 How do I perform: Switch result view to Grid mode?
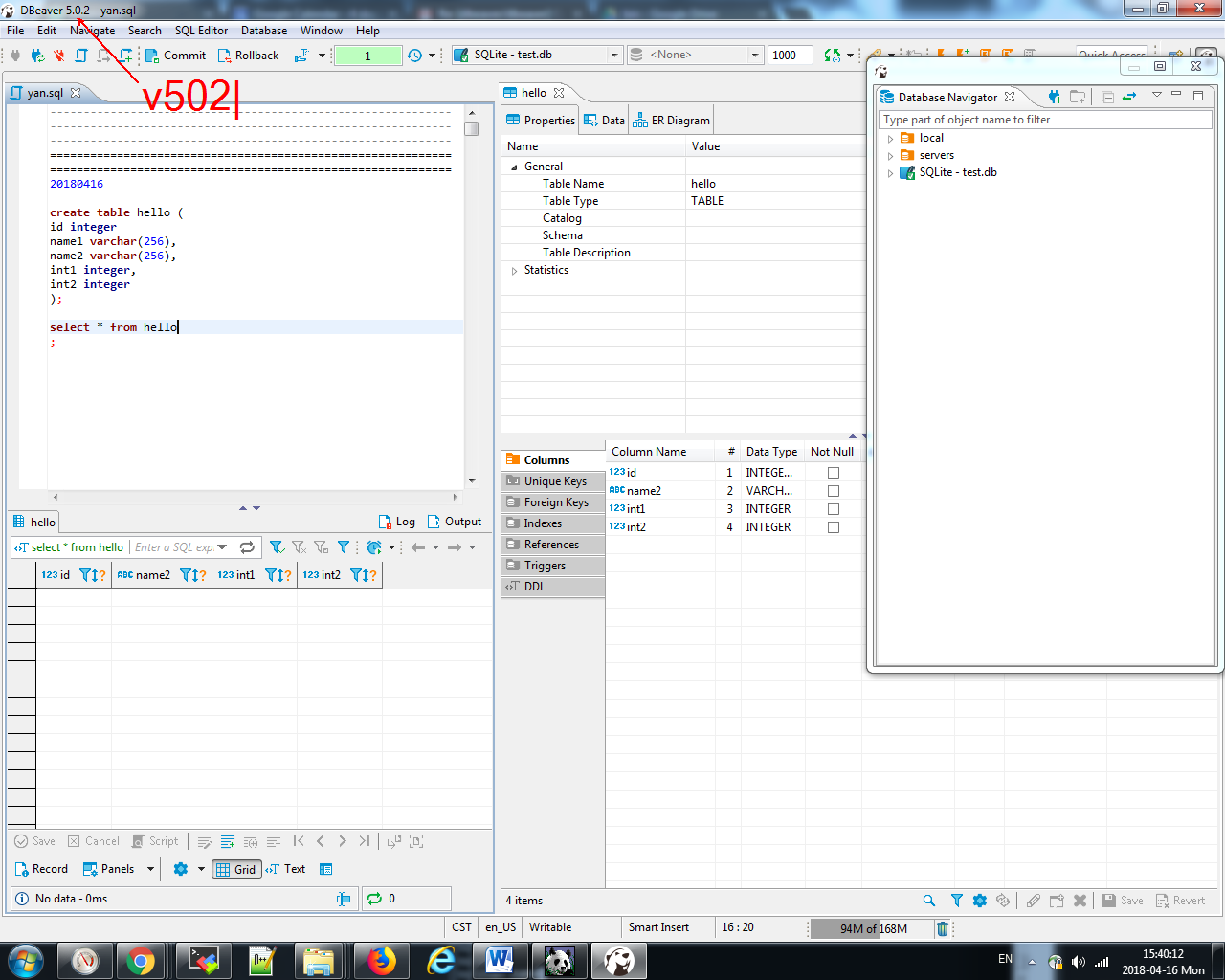236,869
